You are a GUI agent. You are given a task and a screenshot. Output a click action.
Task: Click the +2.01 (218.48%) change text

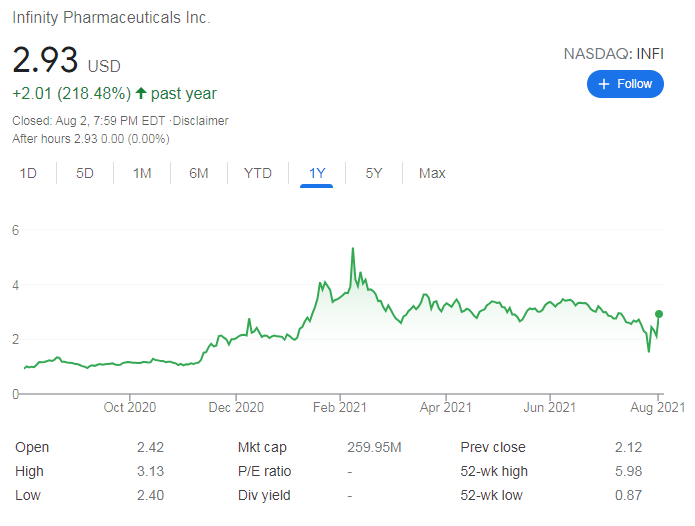[72, 94]
